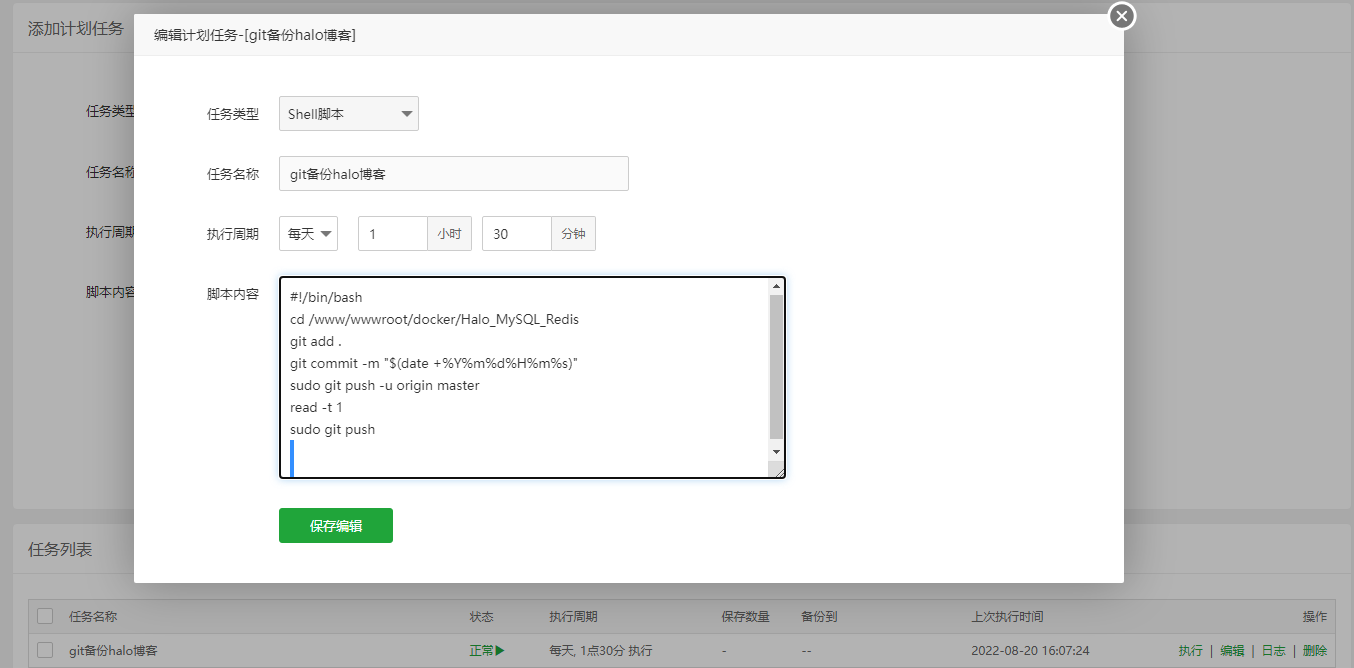Click the 任务列表 panel title

(60, 549)
